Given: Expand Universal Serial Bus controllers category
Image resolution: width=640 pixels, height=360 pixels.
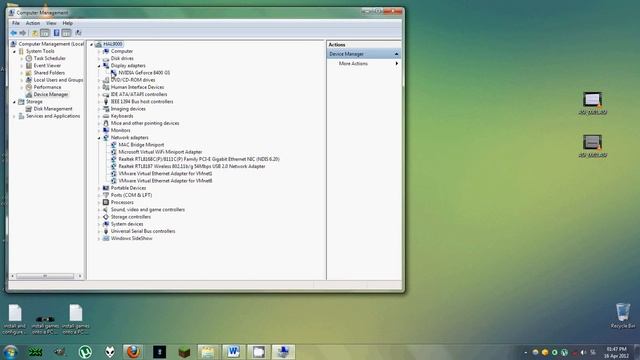Looking at the screenshot, I should pos(99,231).
